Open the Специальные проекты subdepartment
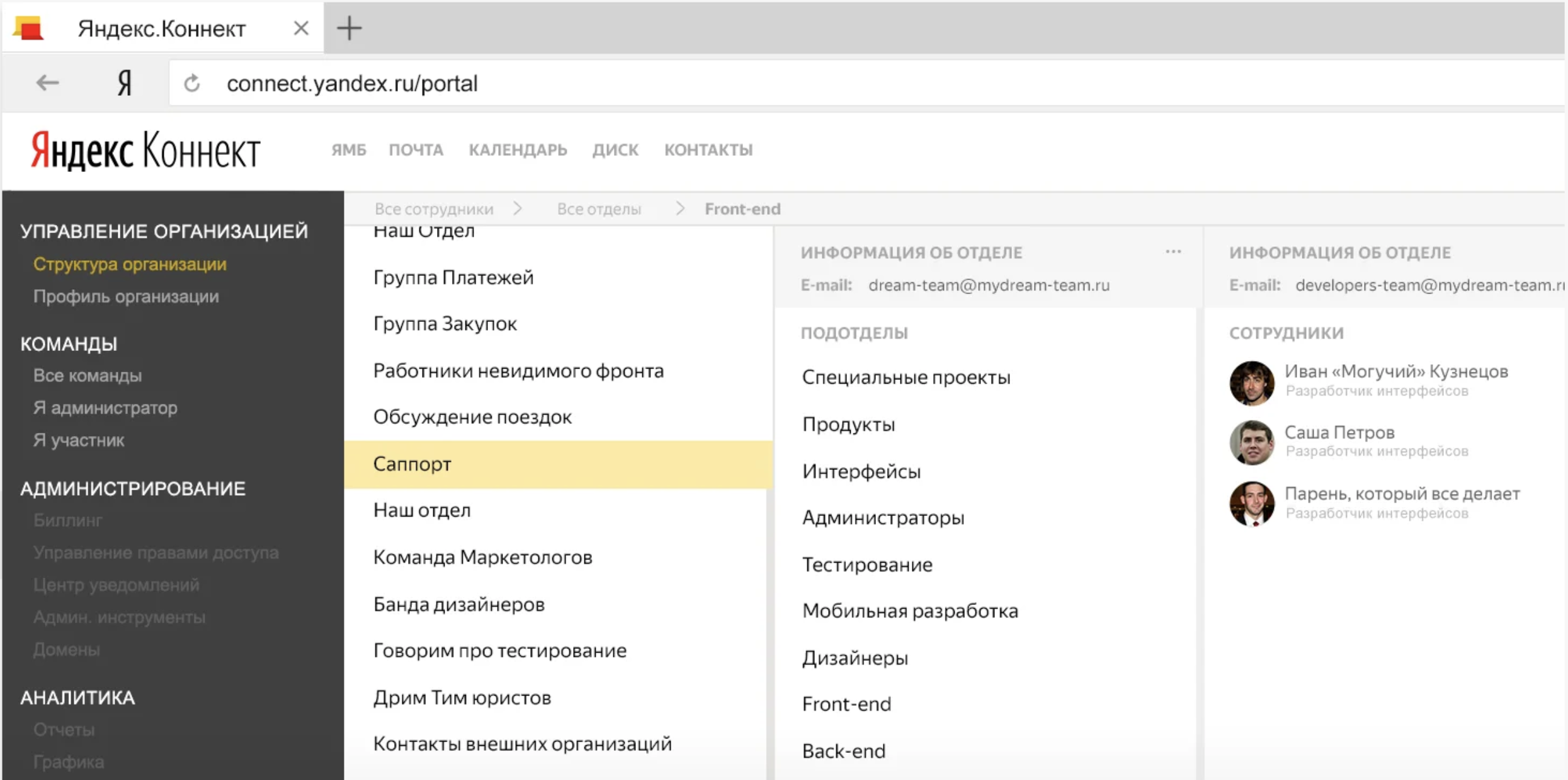This screenshot has height=780, width=1568. [x=906, y=377]
